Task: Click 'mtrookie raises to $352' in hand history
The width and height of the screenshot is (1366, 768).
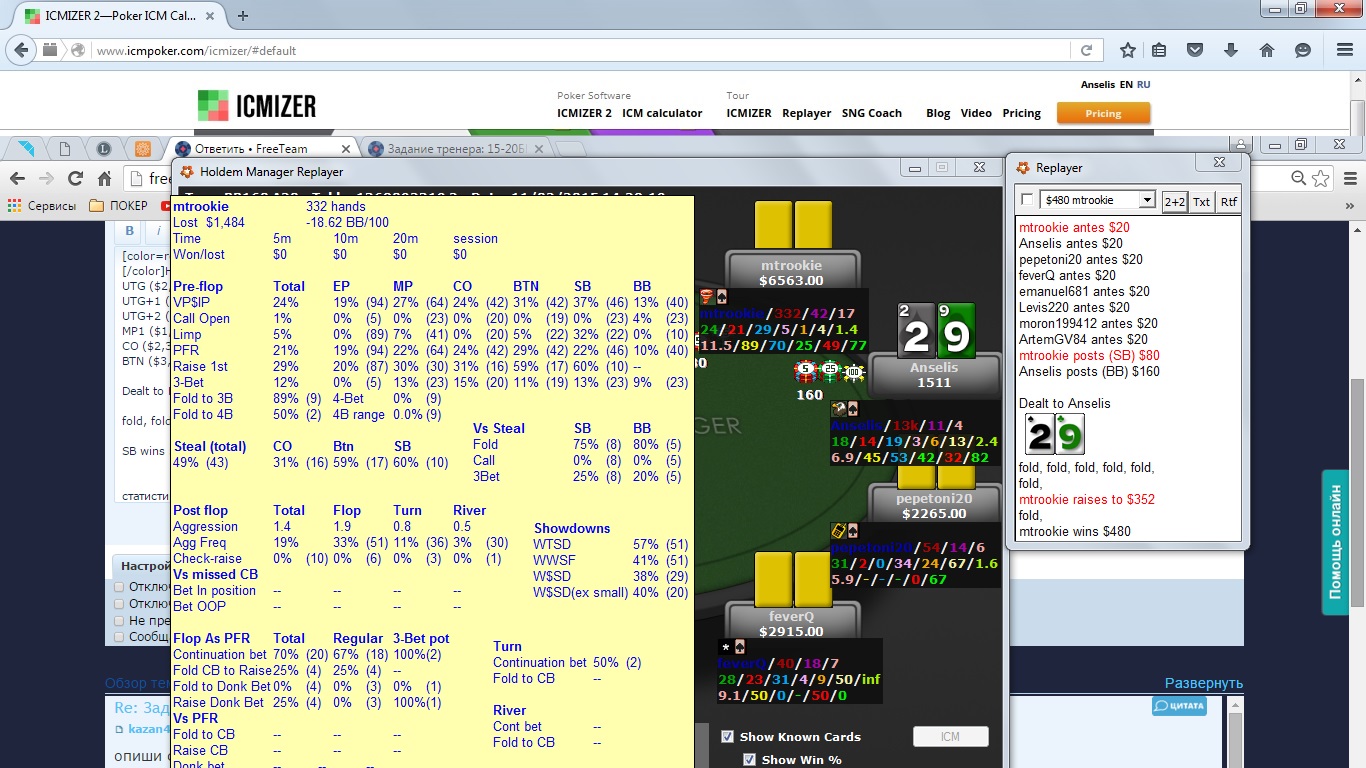Action: (x=1087, y=499)
